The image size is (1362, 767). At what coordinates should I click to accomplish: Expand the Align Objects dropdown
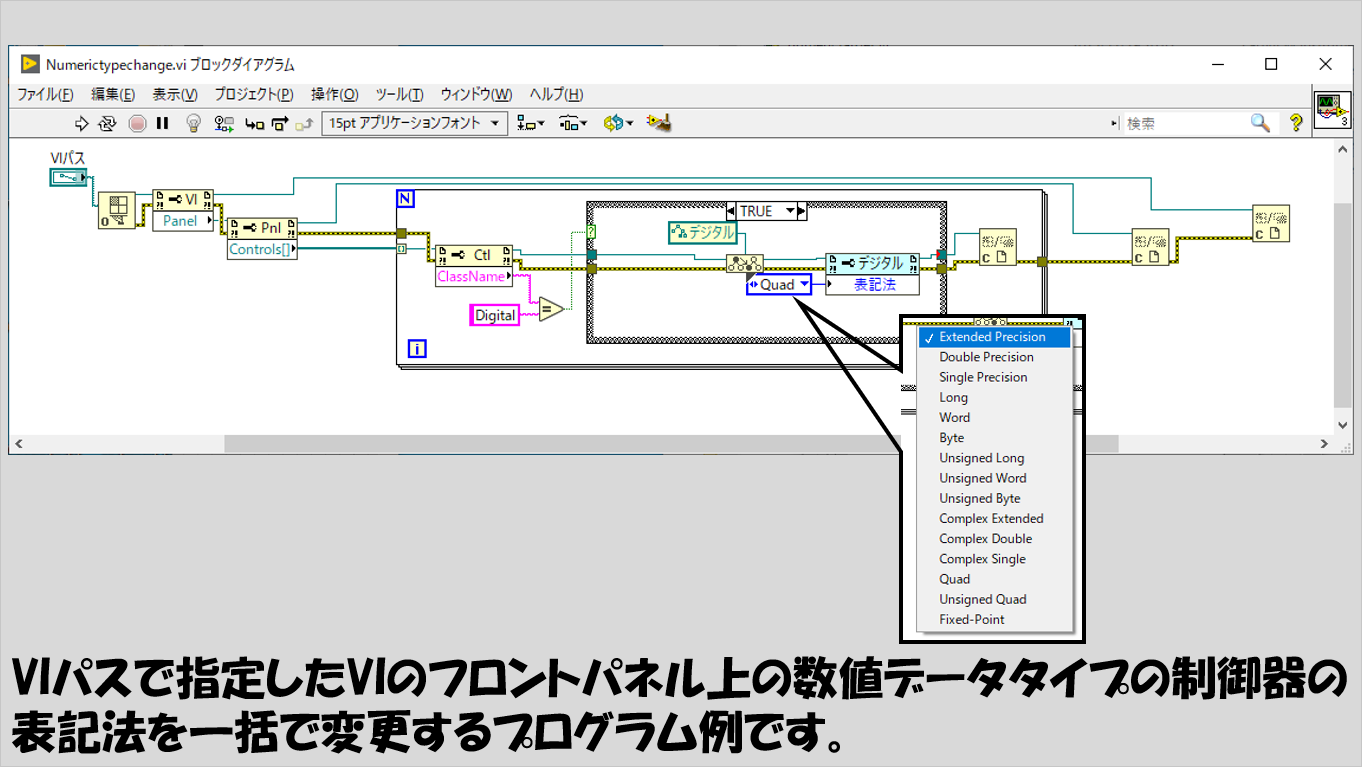pos(530,123)
